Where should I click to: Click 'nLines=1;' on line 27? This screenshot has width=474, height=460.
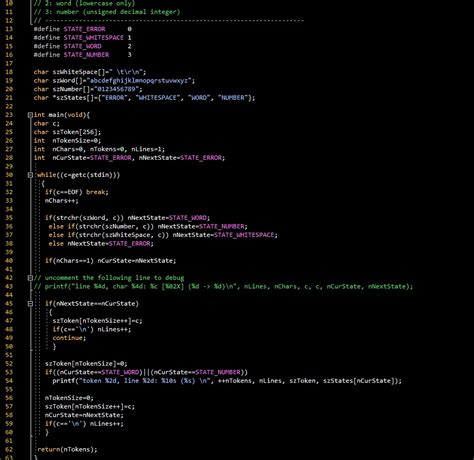(x=148, y=149)
